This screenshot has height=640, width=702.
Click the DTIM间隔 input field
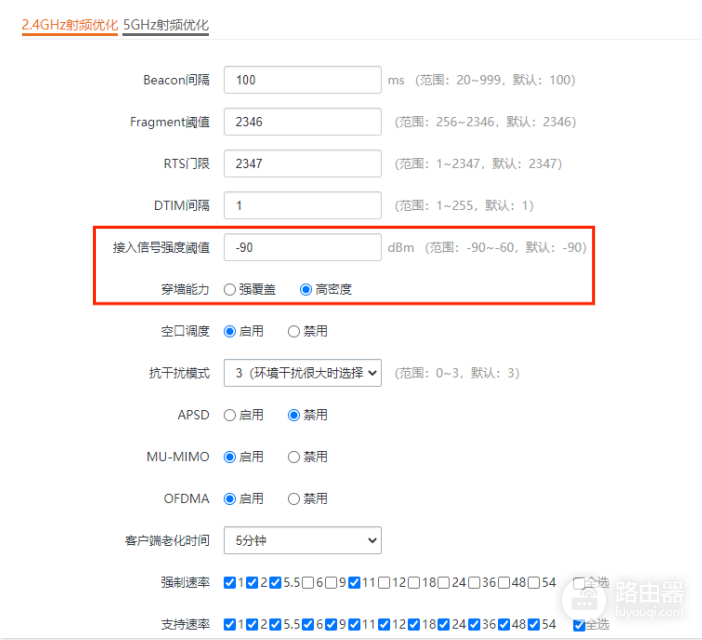(x=302, y=205)
